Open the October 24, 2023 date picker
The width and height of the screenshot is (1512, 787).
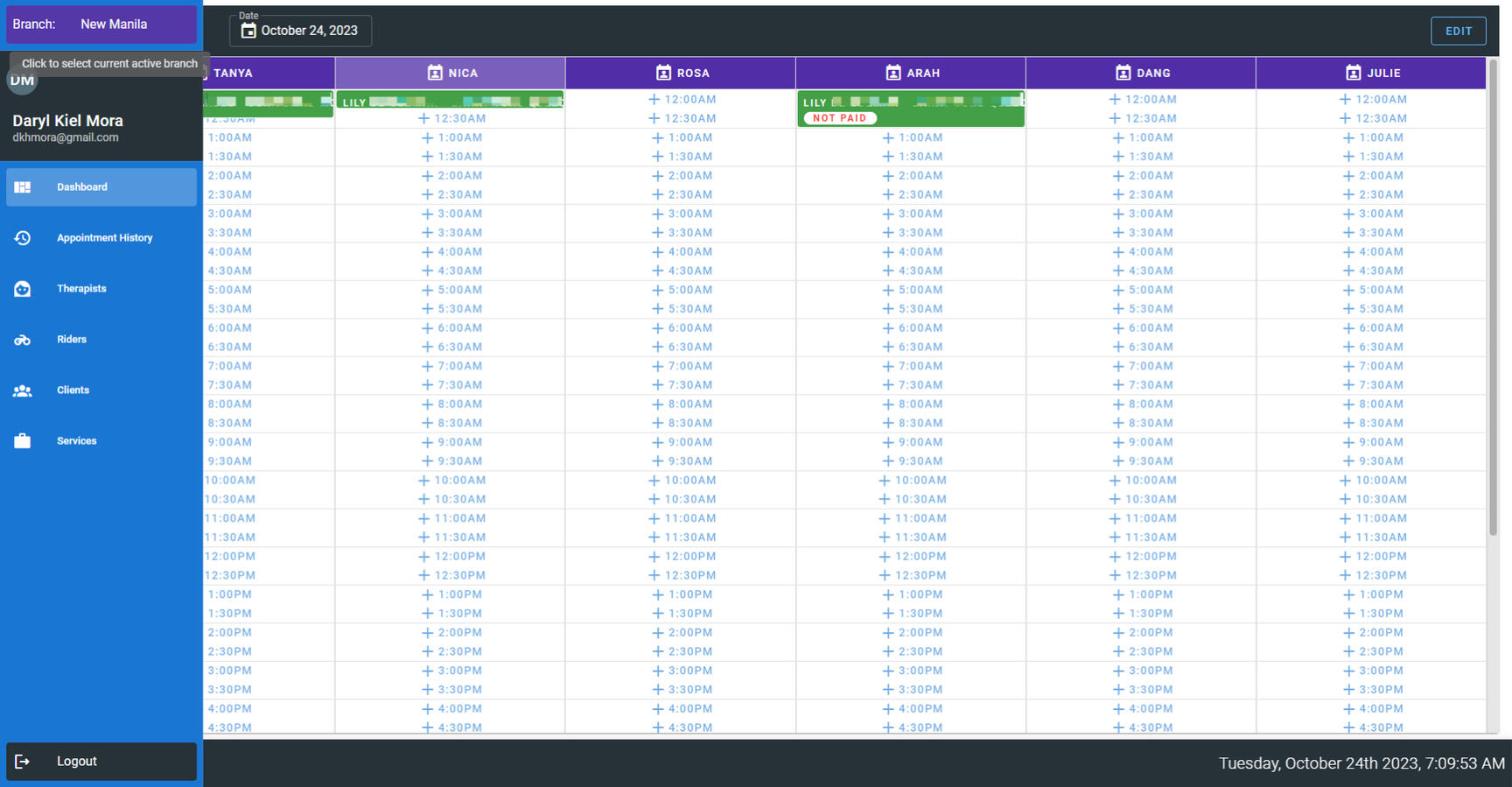(x=300, y=31)
